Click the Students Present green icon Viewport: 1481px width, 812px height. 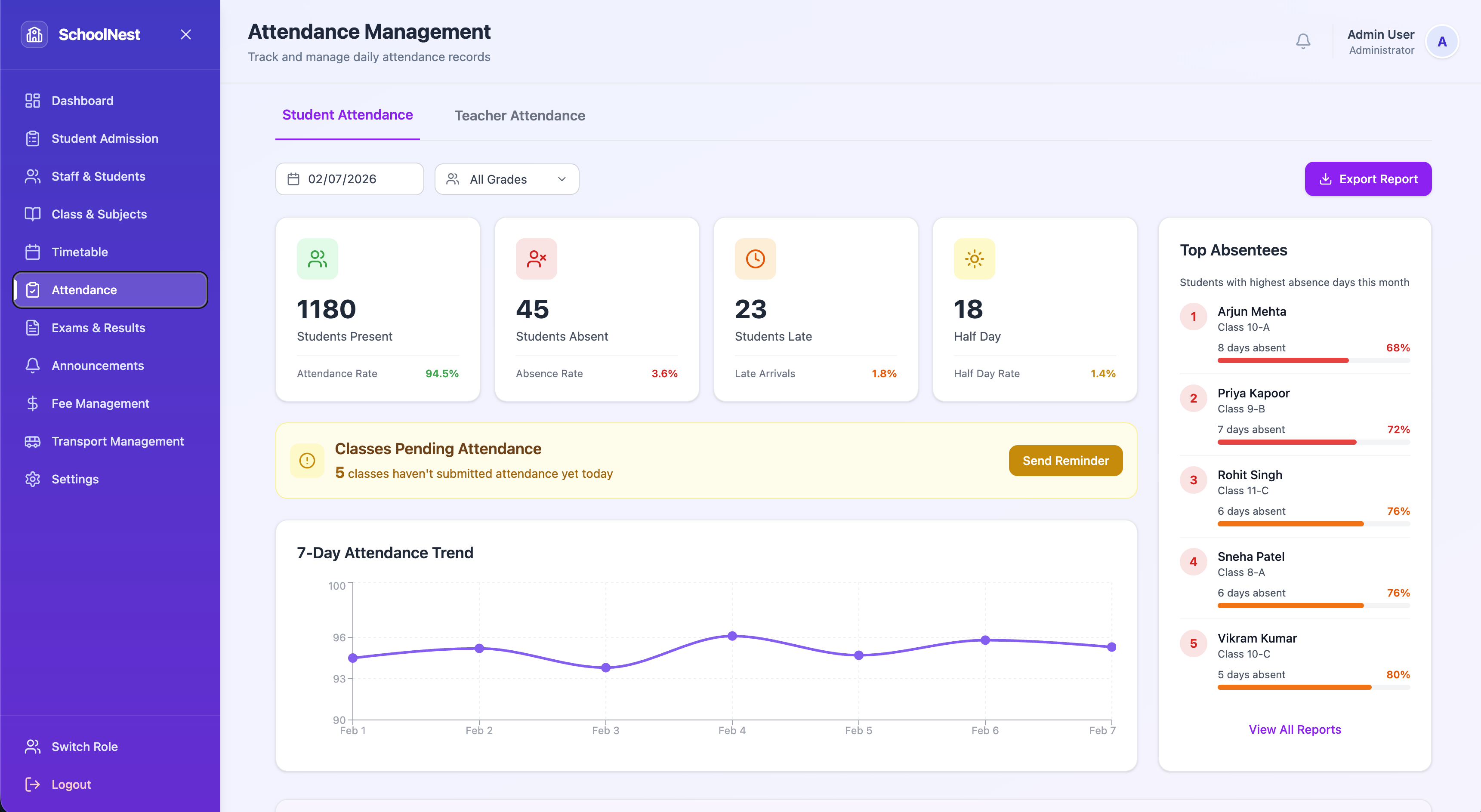click(318, 259)
